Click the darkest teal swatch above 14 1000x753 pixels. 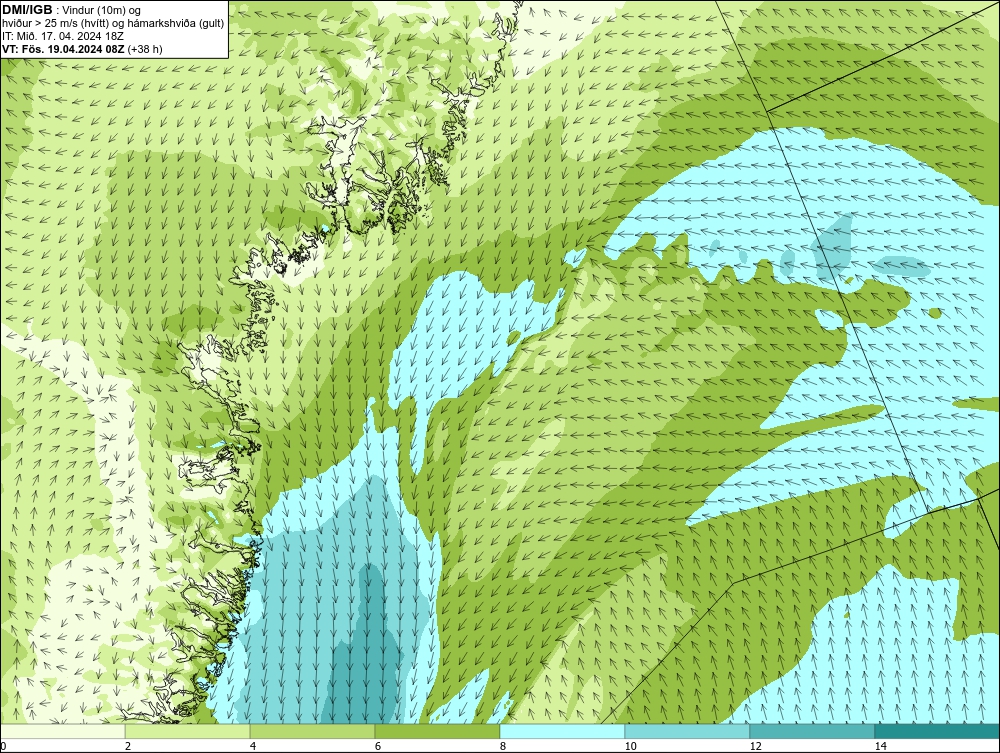(938, 731)
